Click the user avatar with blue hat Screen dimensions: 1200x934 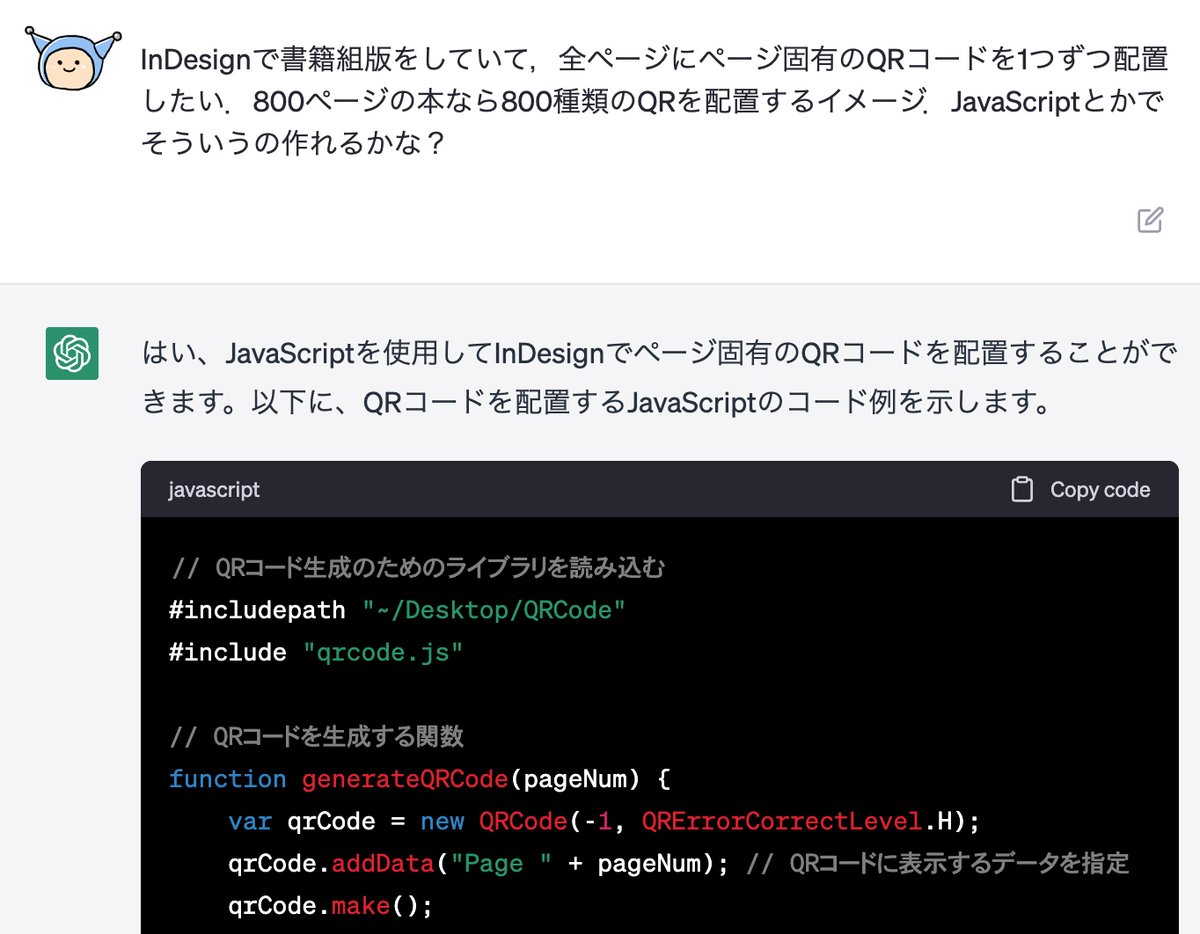72,58
